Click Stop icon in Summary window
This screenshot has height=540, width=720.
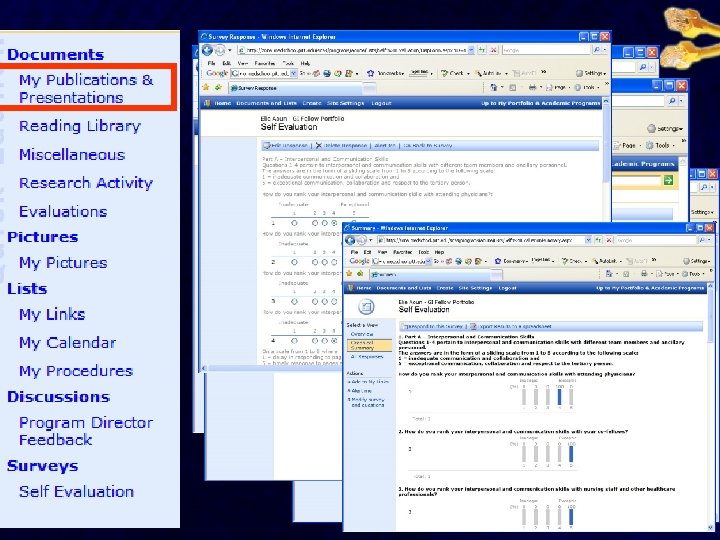[609, 240]
